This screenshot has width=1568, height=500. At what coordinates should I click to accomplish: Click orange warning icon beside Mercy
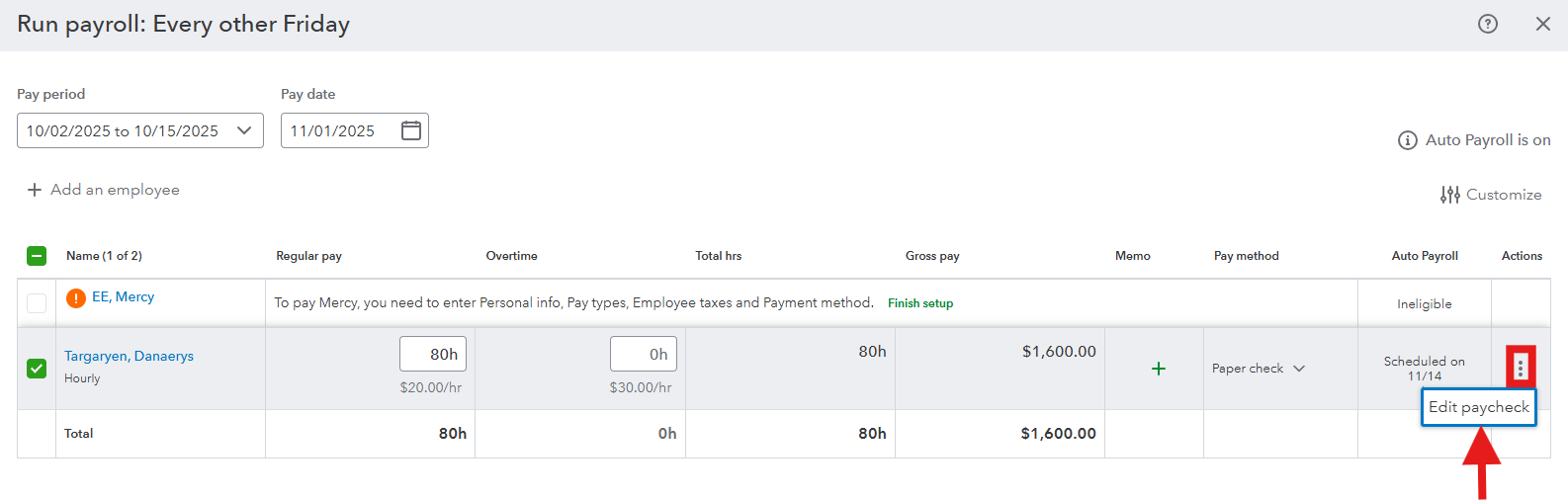(76, 297)
